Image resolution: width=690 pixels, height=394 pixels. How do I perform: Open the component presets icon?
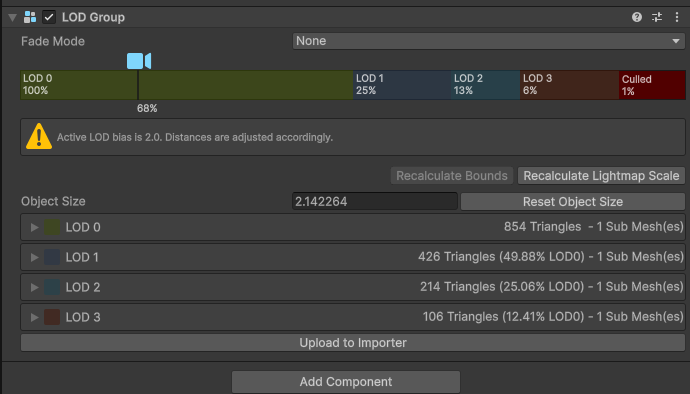657,17
